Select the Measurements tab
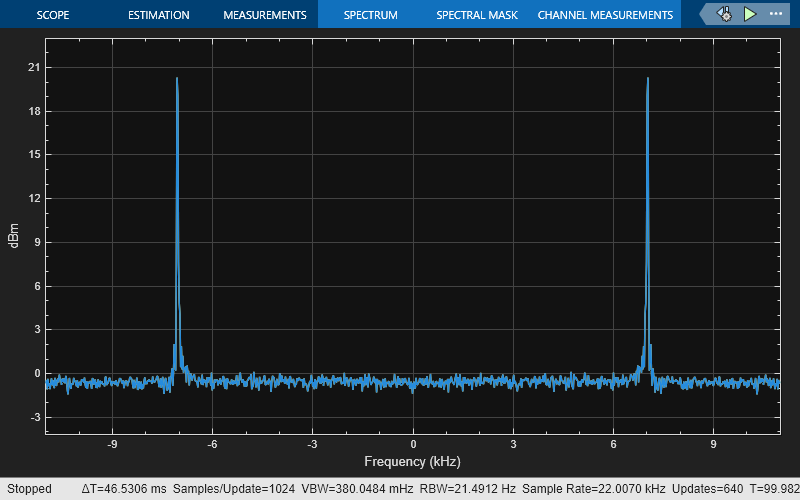This screenshot has height=500, width=800. 264,15
